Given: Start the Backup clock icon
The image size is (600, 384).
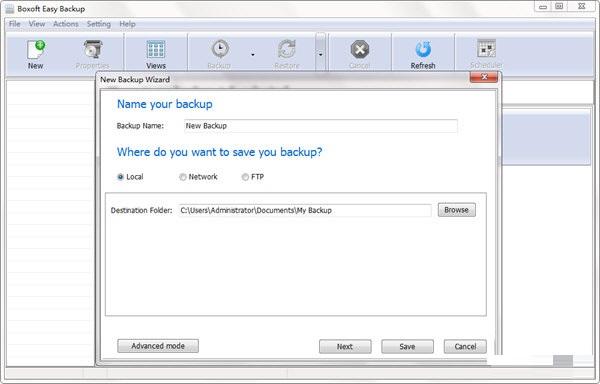Looking at the screenshot, I should click(220, 49).
